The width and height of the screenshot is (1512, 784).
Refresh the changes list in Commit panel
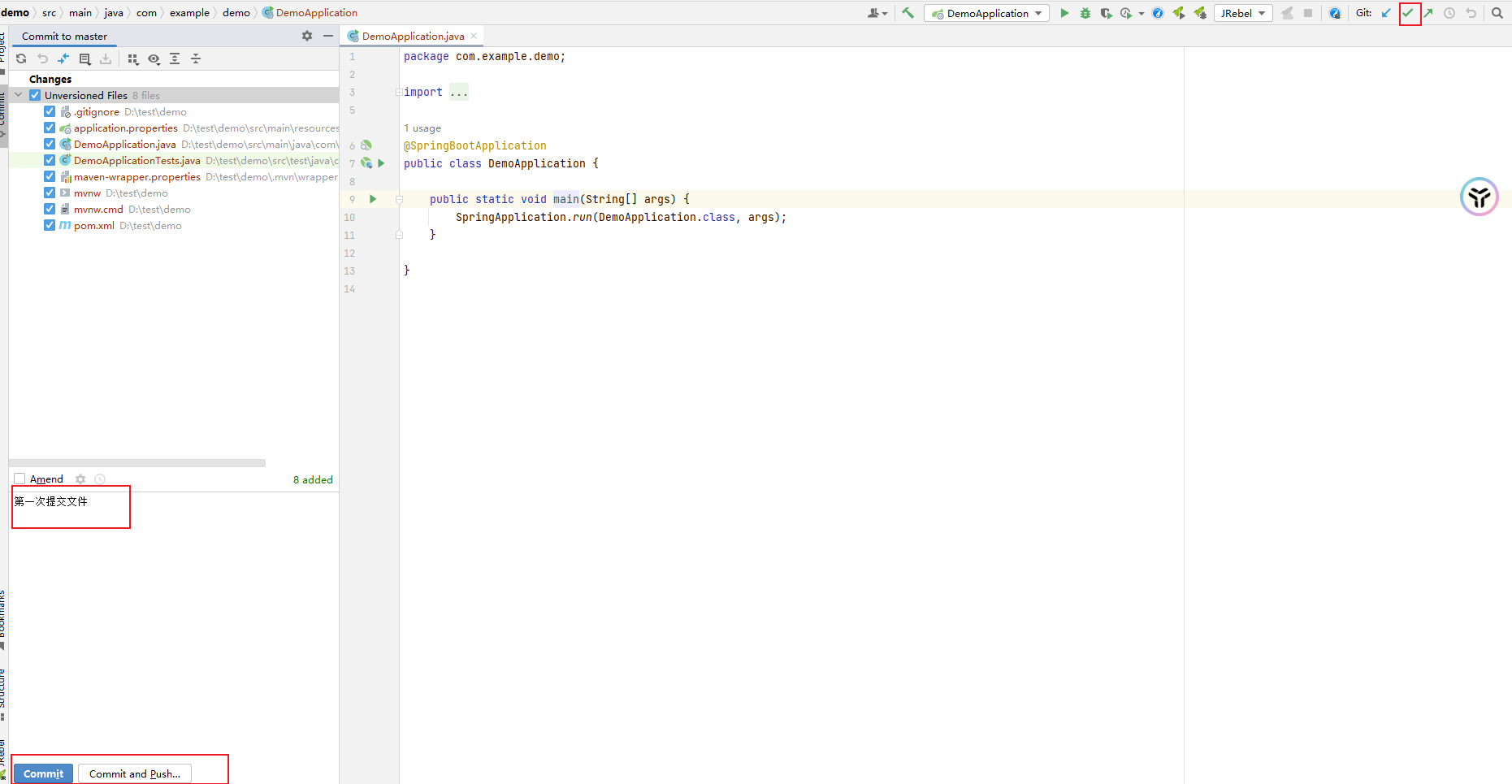21,58
